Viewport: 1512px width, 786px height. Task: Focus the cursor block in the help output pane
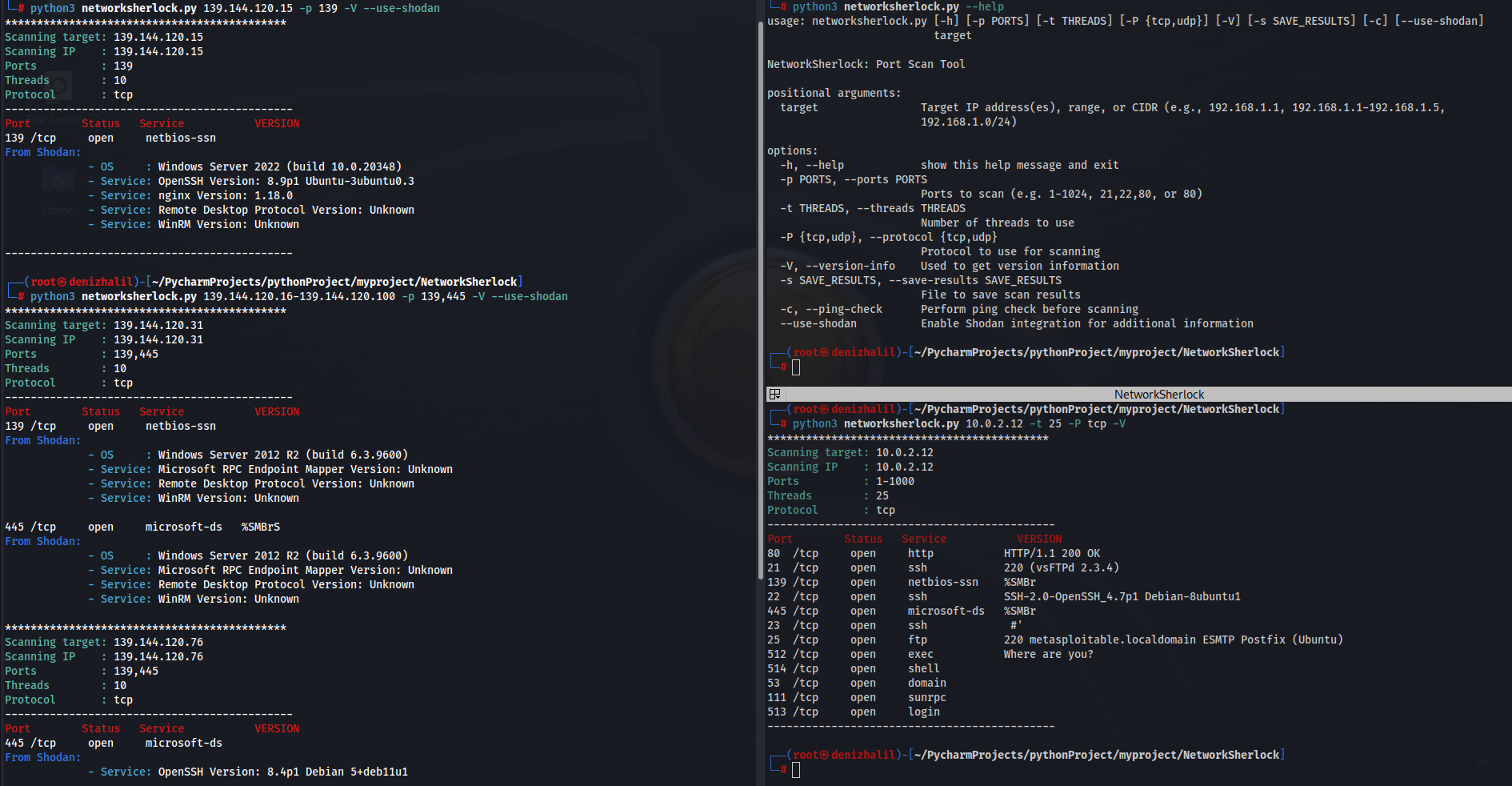click(795, 367)
